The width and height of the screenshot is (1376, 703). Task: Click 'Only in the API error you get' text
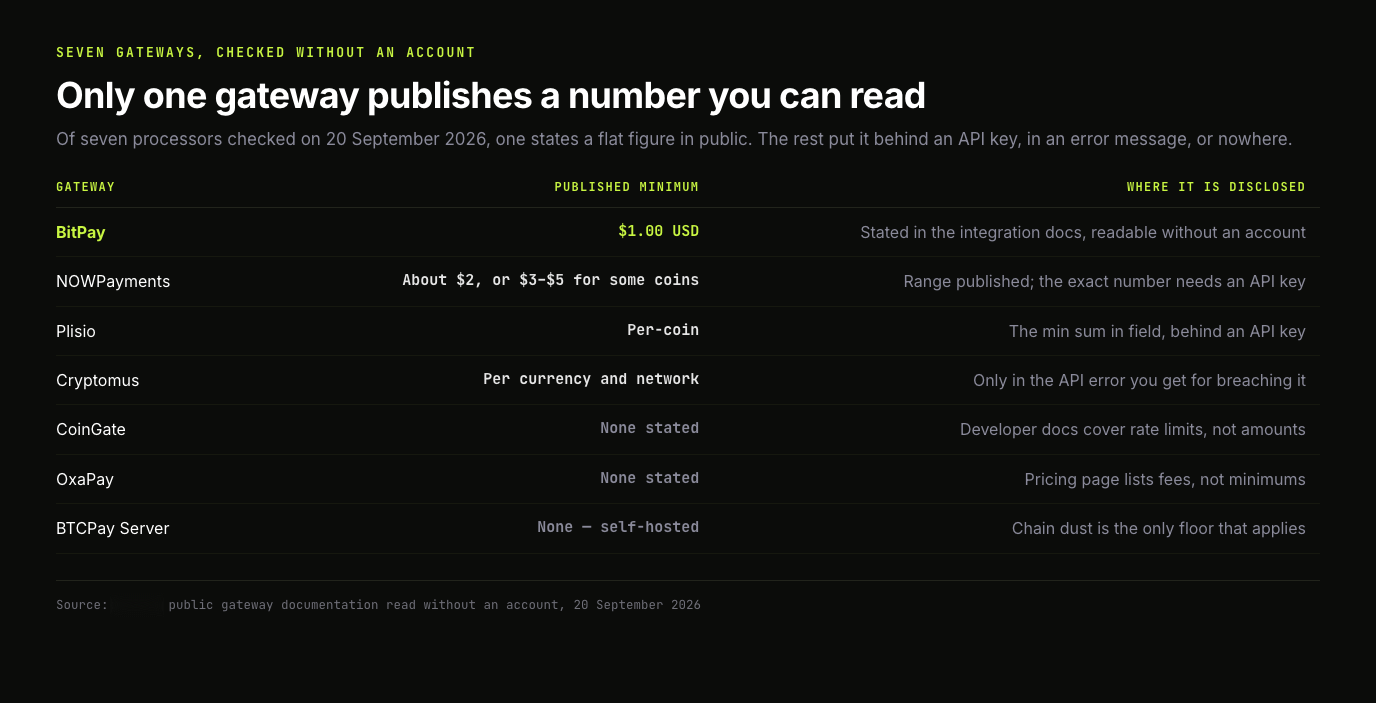pyautogui.click(x=1139, y=380)
